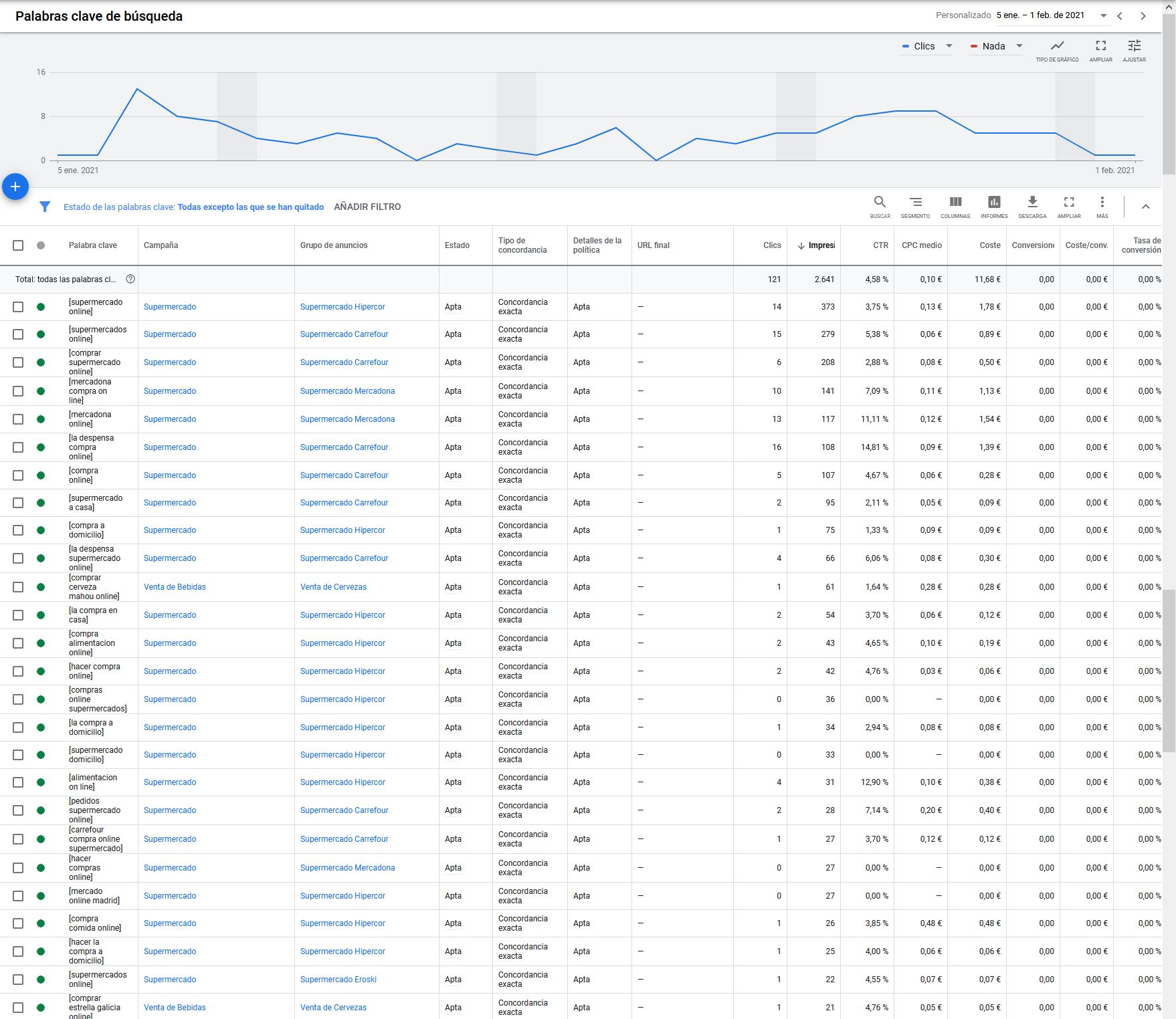Open Estado dropdown for [alimentacion on line]

(453, 782)
